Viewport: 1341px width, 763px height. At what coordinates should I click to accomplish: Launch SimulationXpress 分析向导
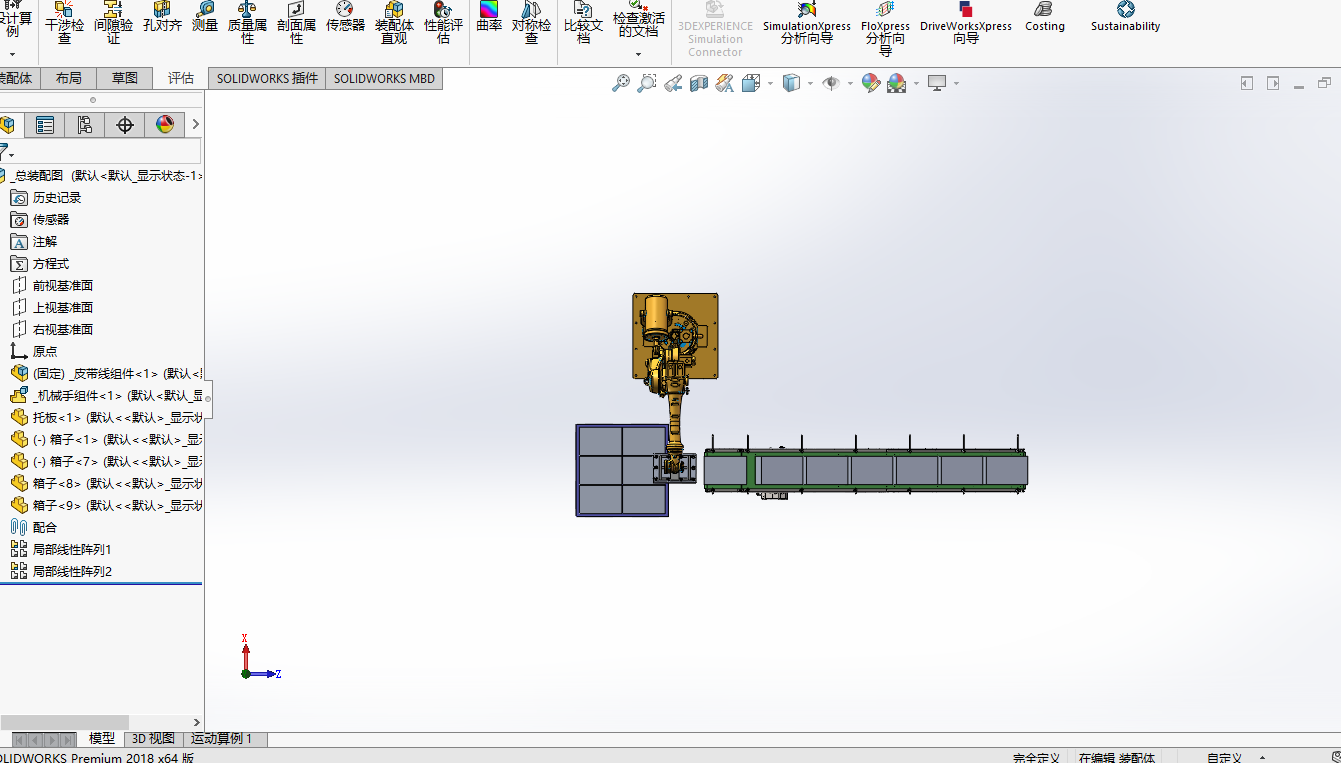(807, 22)
